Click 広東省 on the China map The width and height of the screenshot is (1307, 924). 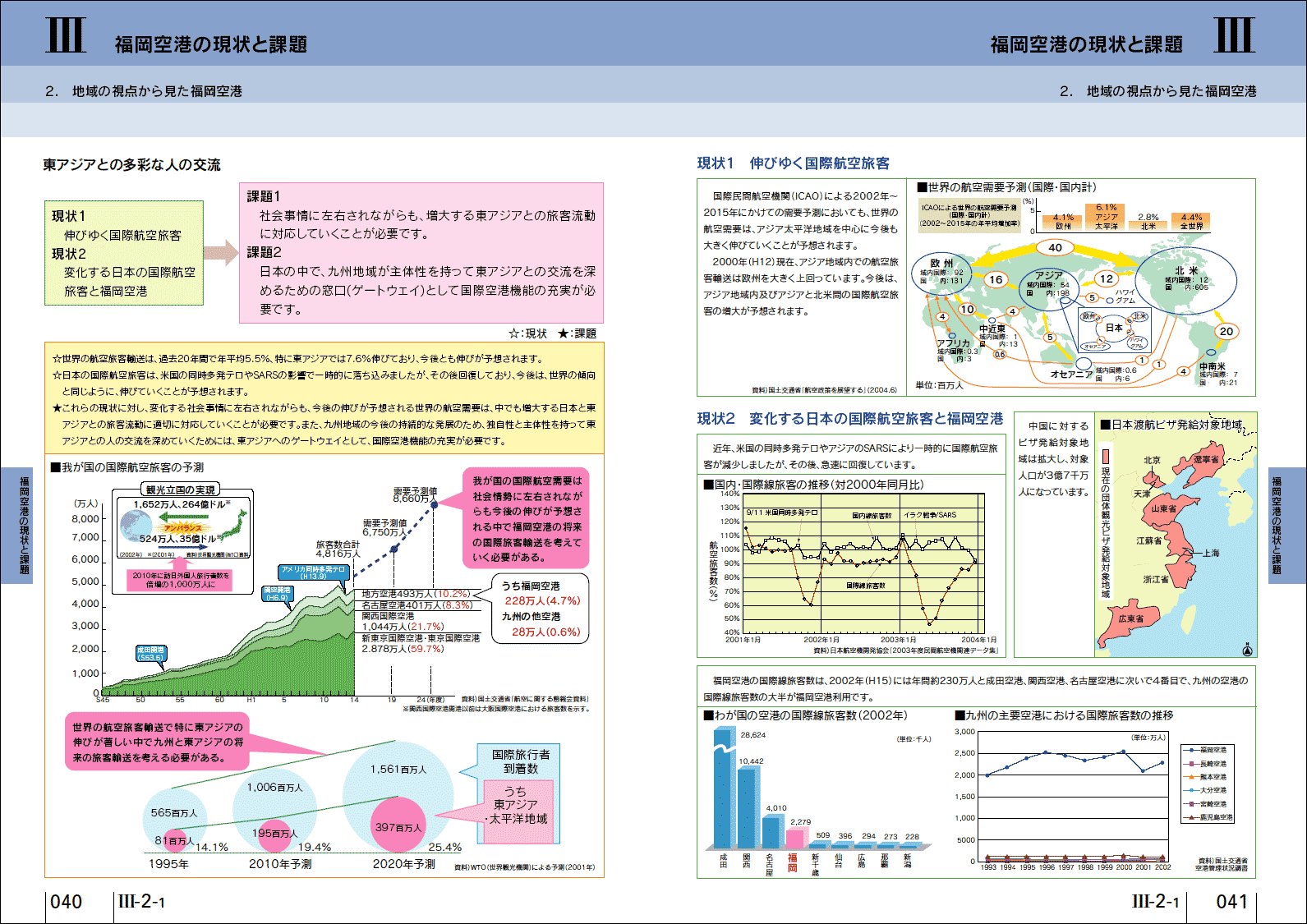[1131, 618]
